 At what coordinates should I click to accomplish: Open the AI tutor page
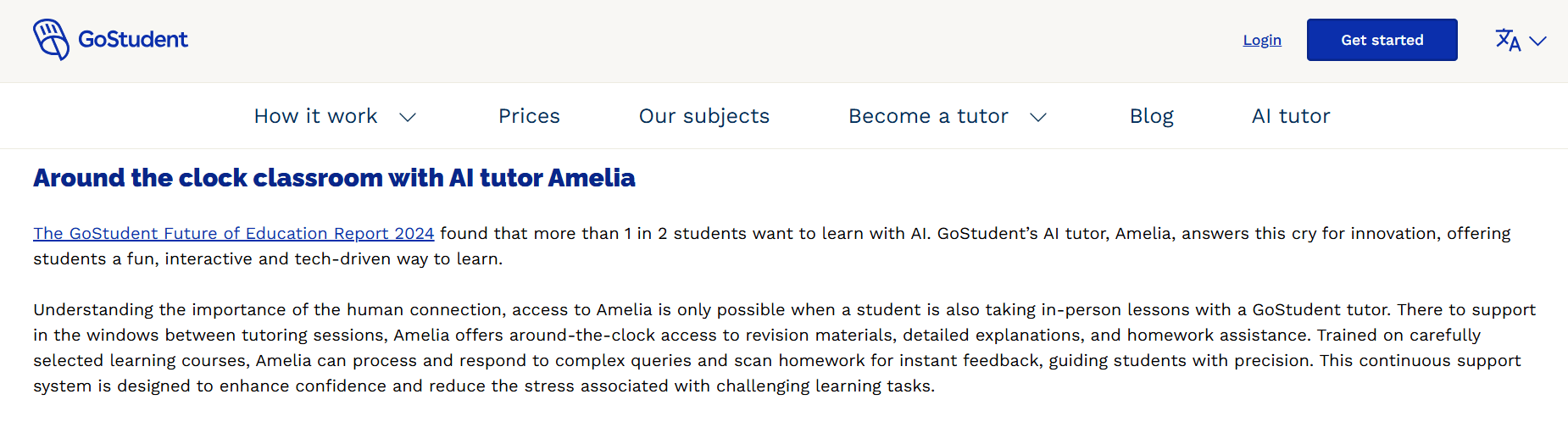pyautogui.click(x=1291, y=116)
